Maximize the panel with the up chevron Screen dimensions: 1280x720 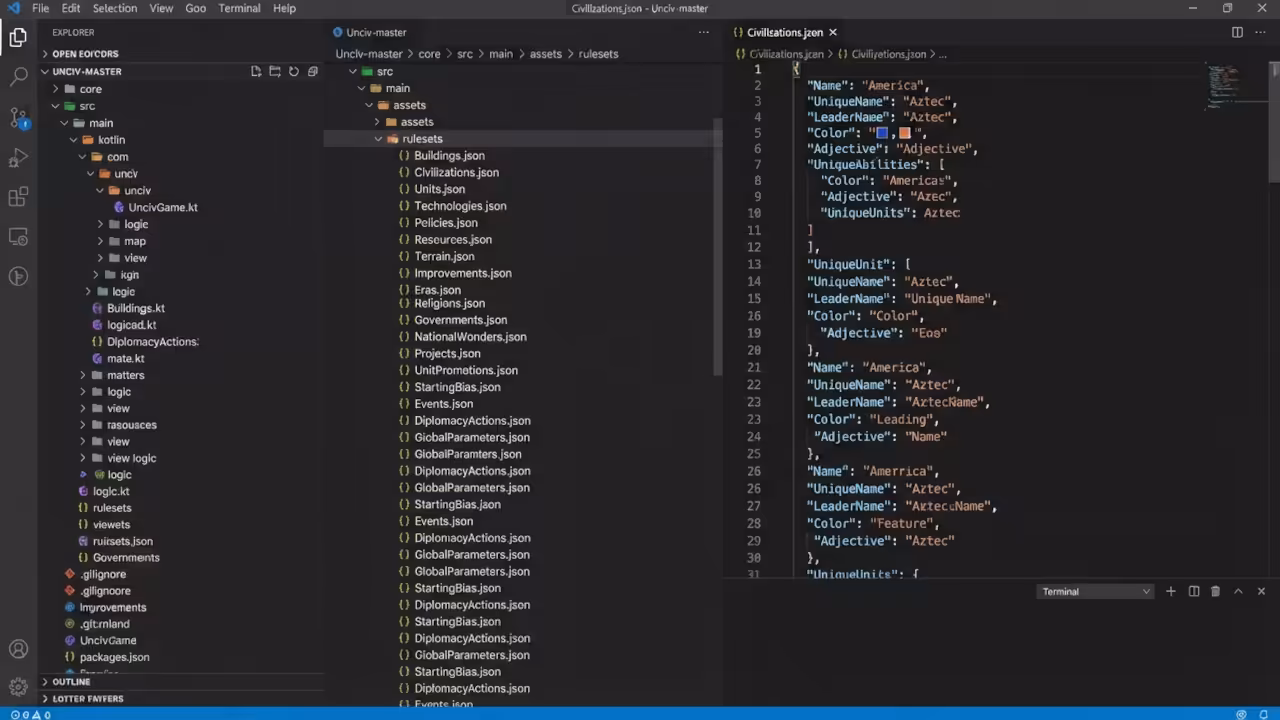click(x=1238, y=591)
